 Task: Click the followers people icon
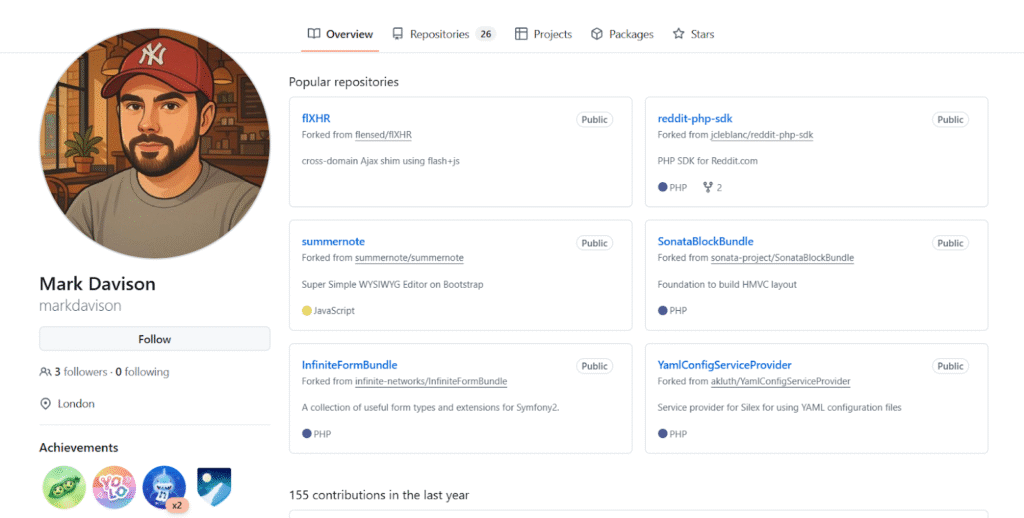[45, 372]
